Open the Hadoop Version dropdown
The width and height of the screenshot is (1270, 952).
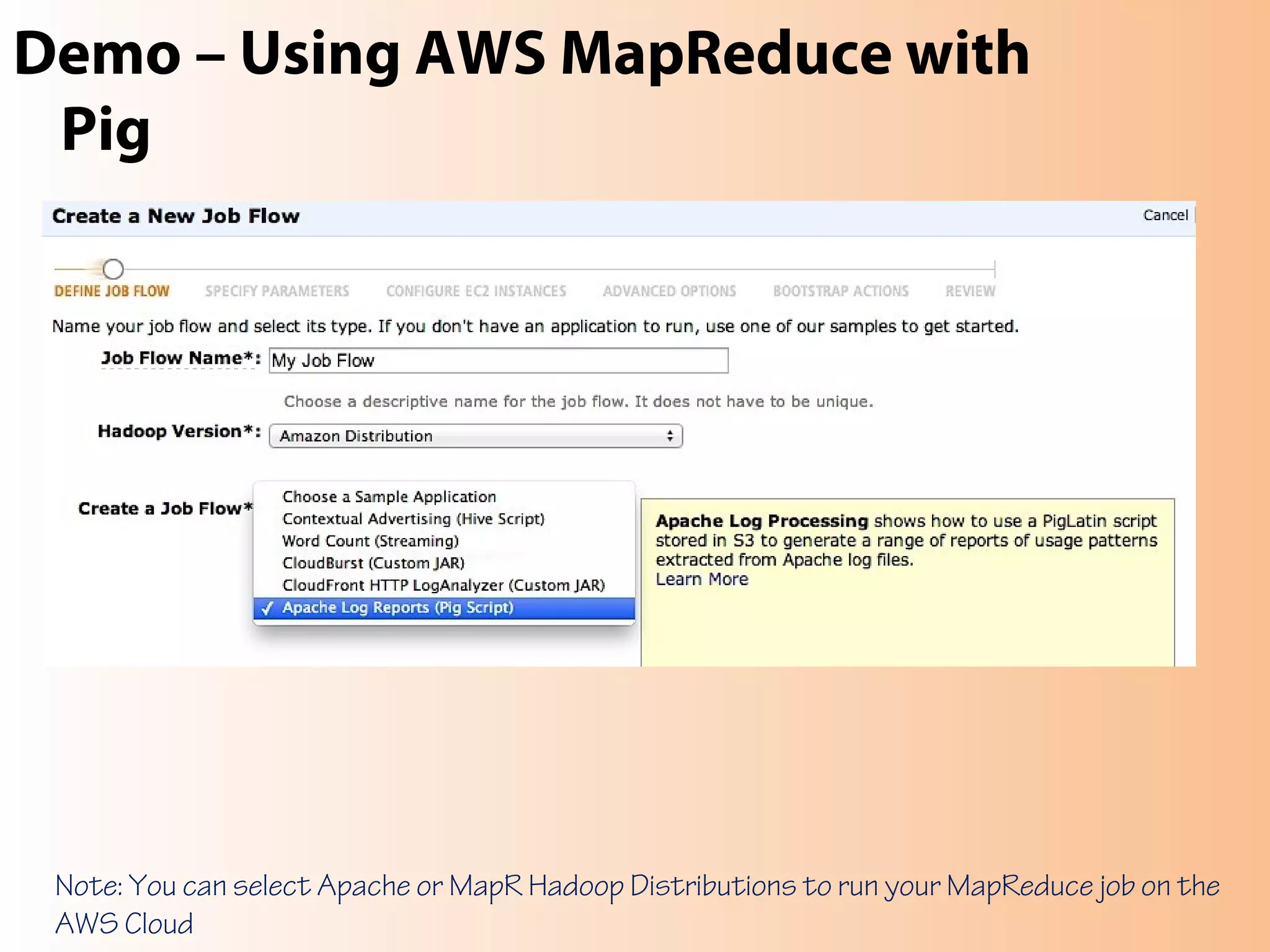tap(476, 436)
